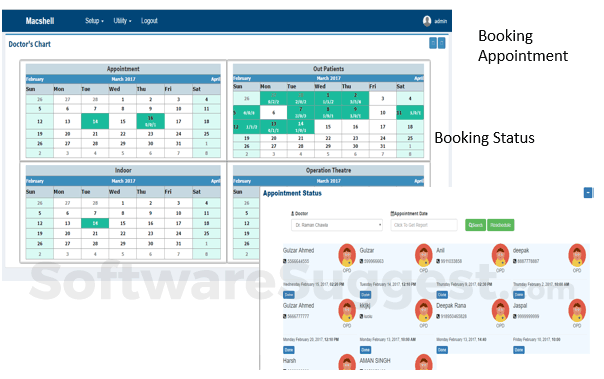
Task: Click the Doctor's Chart heading
Action: pos(30,44)
